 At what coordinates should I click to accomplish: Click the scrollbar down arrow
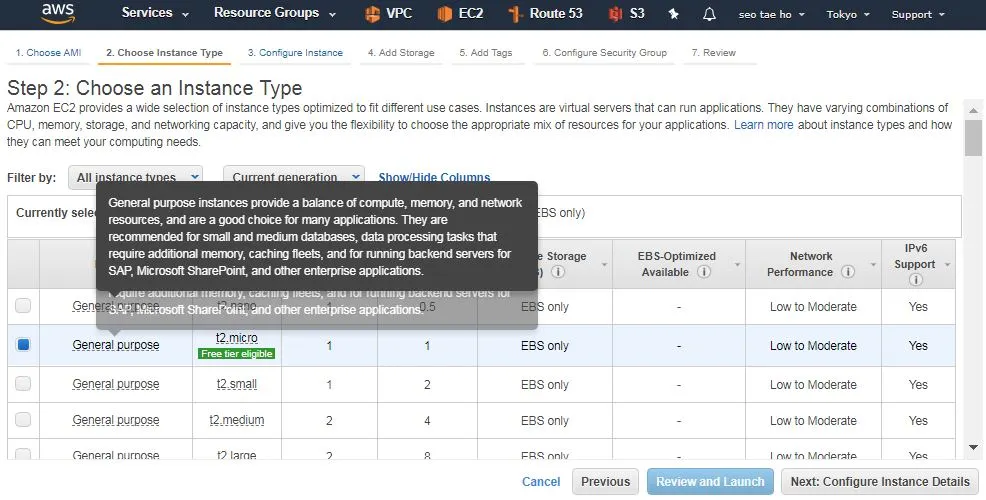click(973, 447)
